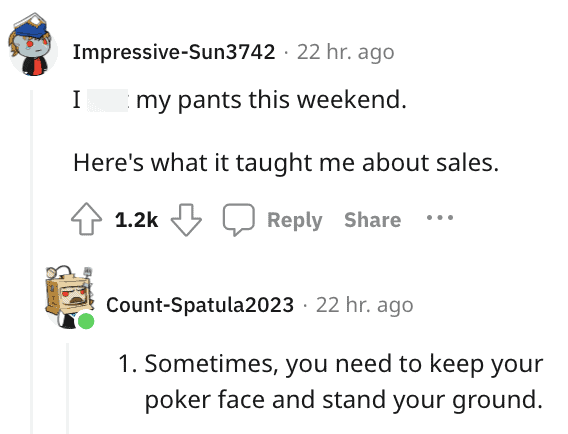The image size is (568, 434).
Task: Open Count-Spatula2023's toaster-head avatar
Action: tap(70, 297)
